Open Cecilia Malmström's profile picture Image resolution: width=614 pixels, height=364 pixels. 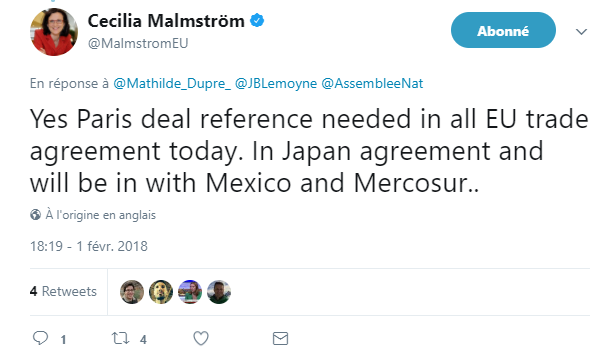[54, 32]
